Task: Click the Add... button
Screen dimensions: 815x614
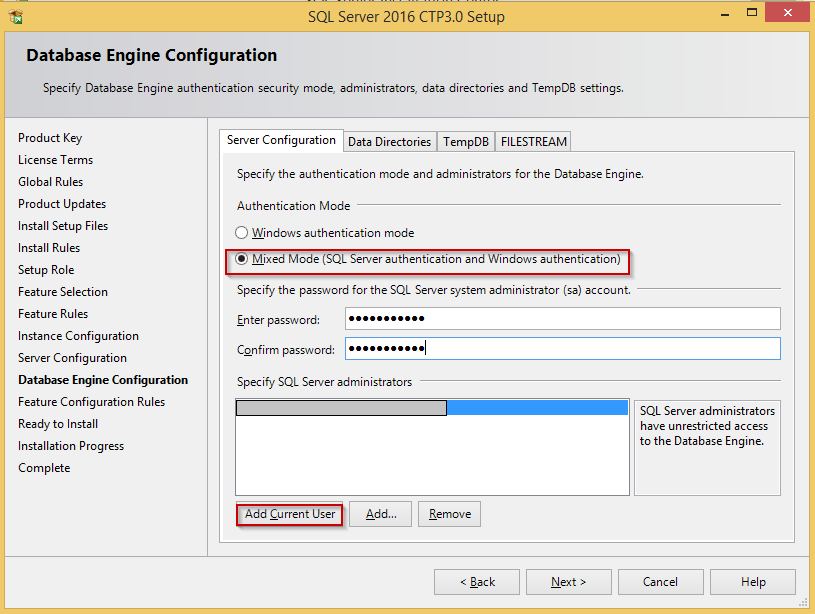Action: 380,514
